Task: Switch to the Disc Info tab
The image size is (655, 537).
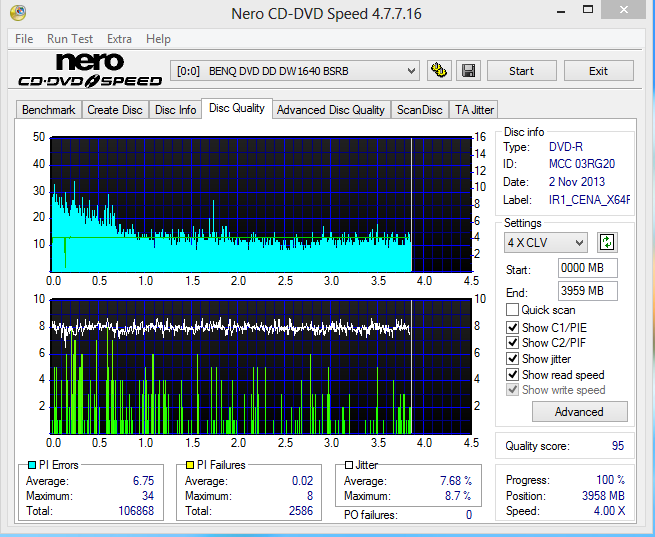Action: coord(175,110)
